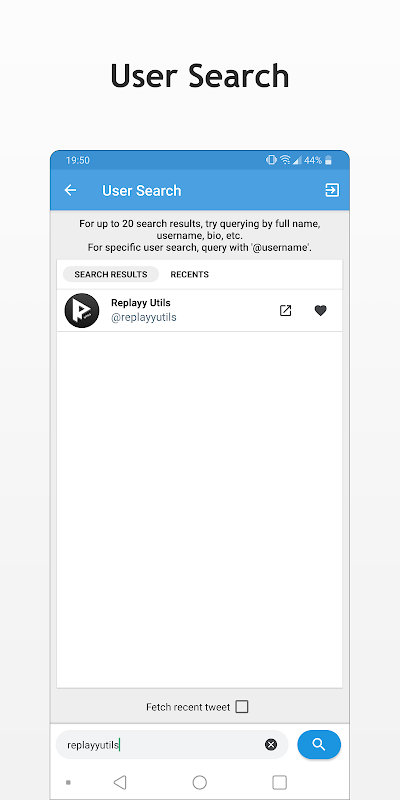Switch to the RECENTS tab
Viewport: 400px width, 800px height.
(190, 274)
